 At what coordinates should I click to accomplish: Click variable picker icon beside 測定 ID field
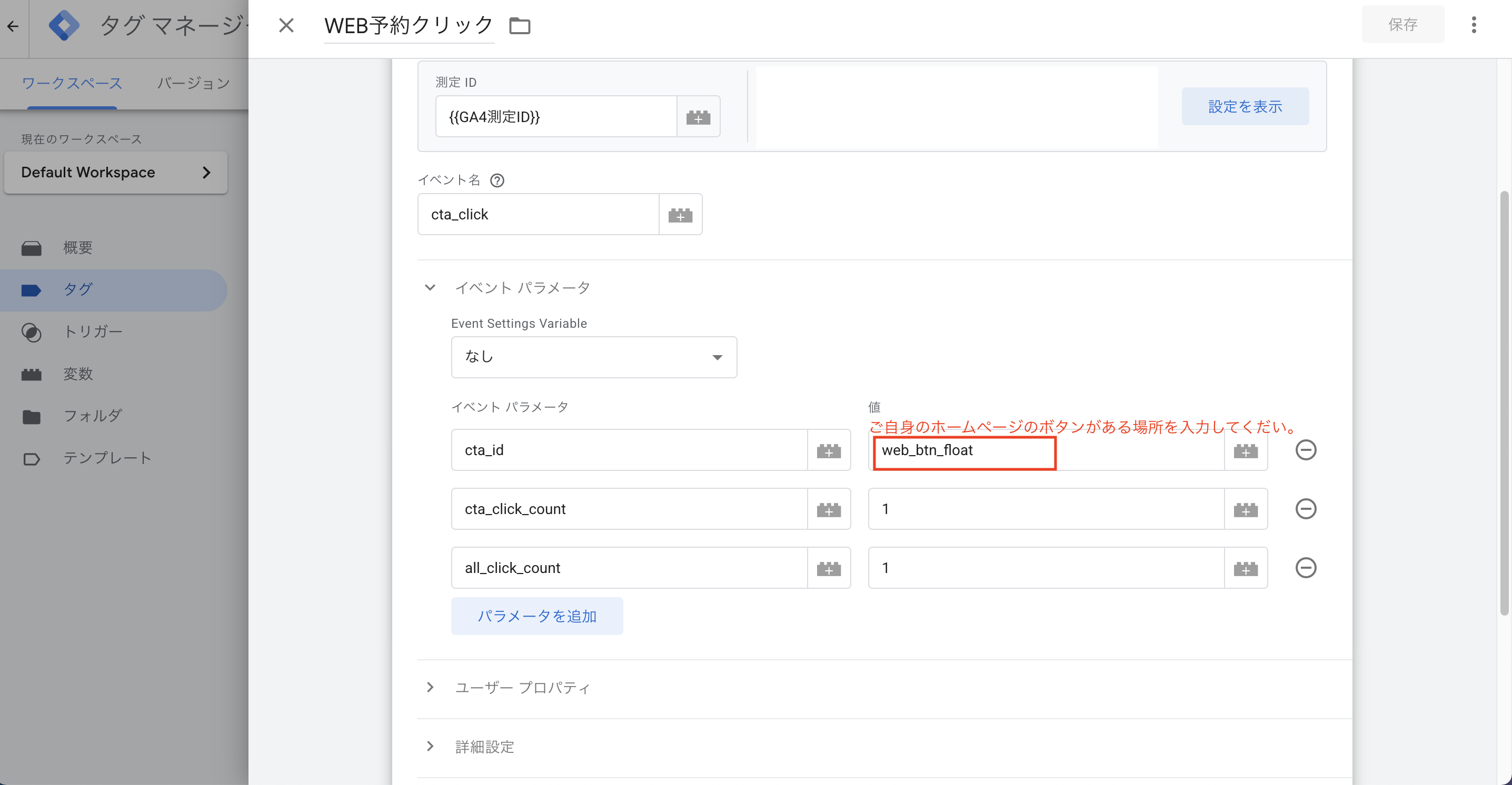[x=698, y=117]
